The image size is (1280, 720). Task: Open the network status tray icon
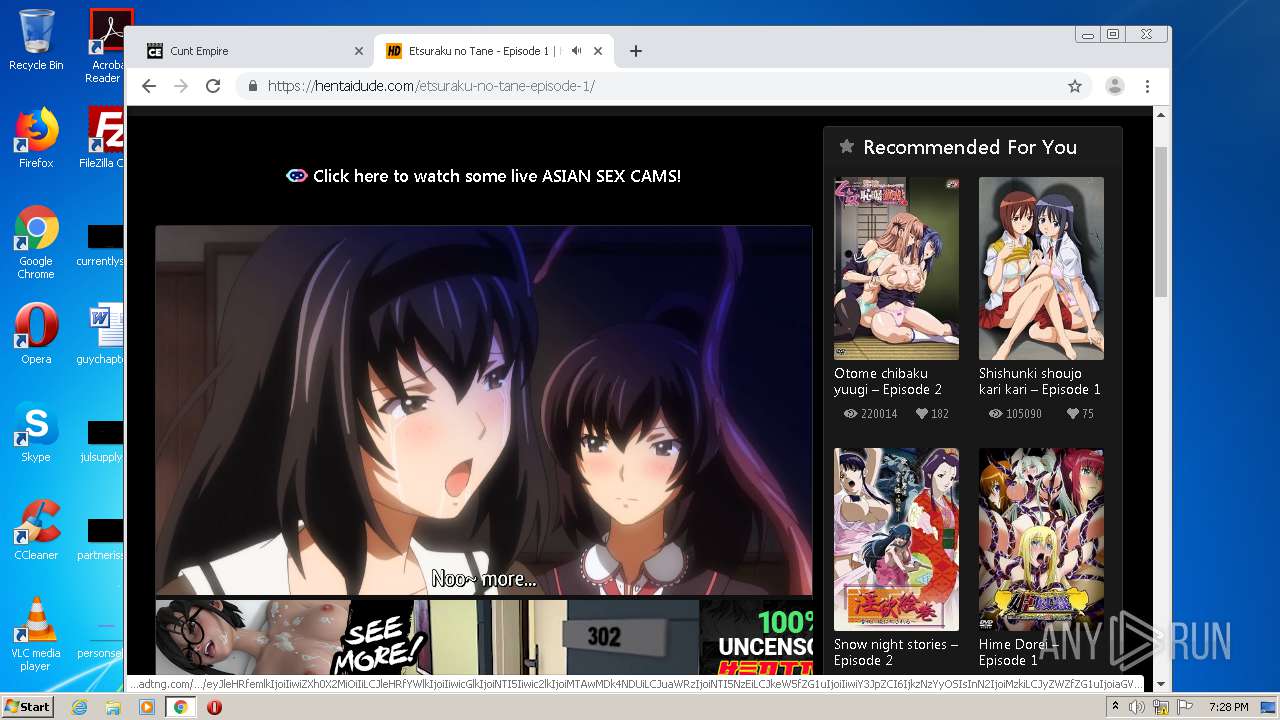coord(1161,707)
